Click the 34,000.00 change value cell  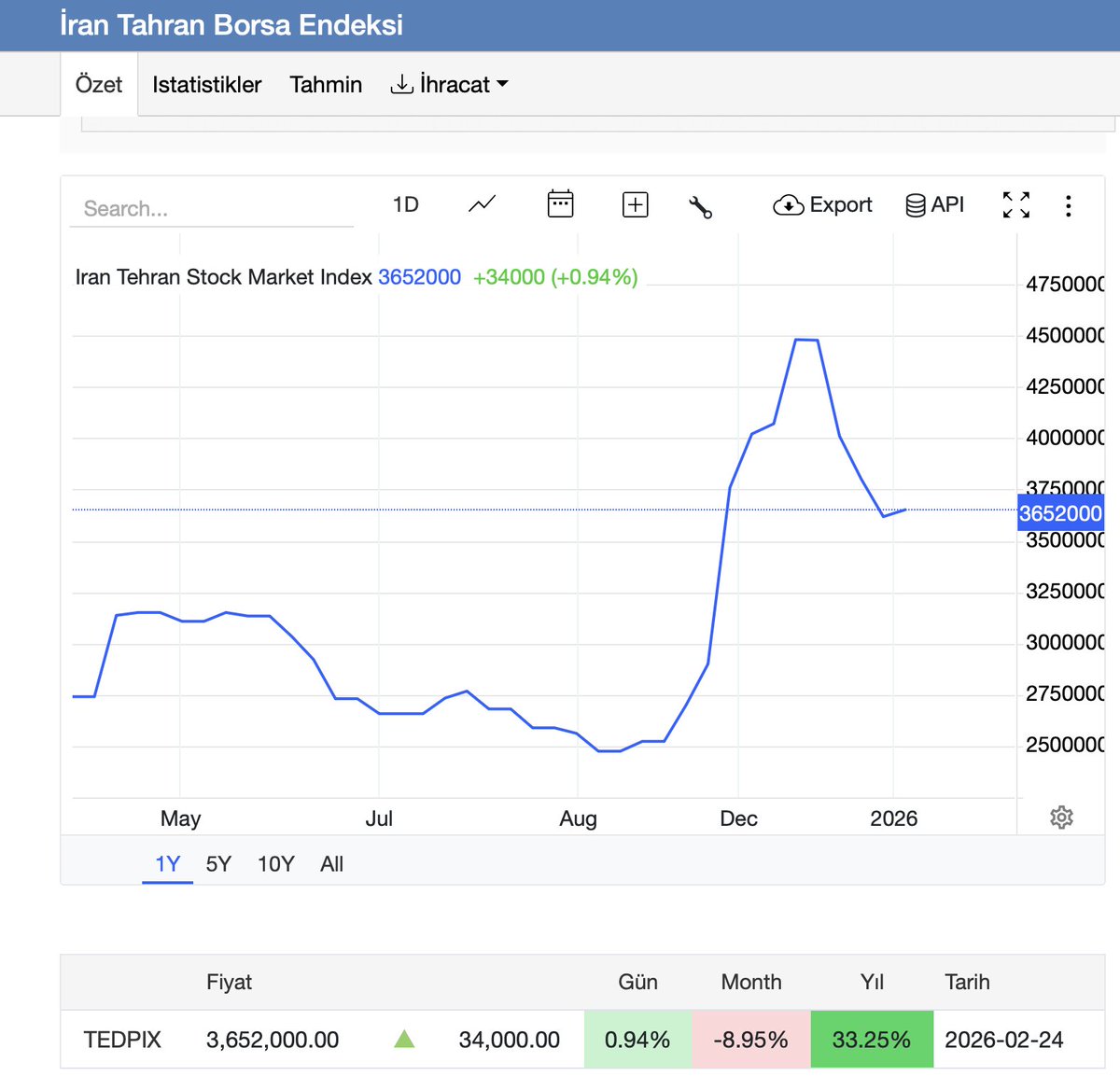(x=510, y=1040)
